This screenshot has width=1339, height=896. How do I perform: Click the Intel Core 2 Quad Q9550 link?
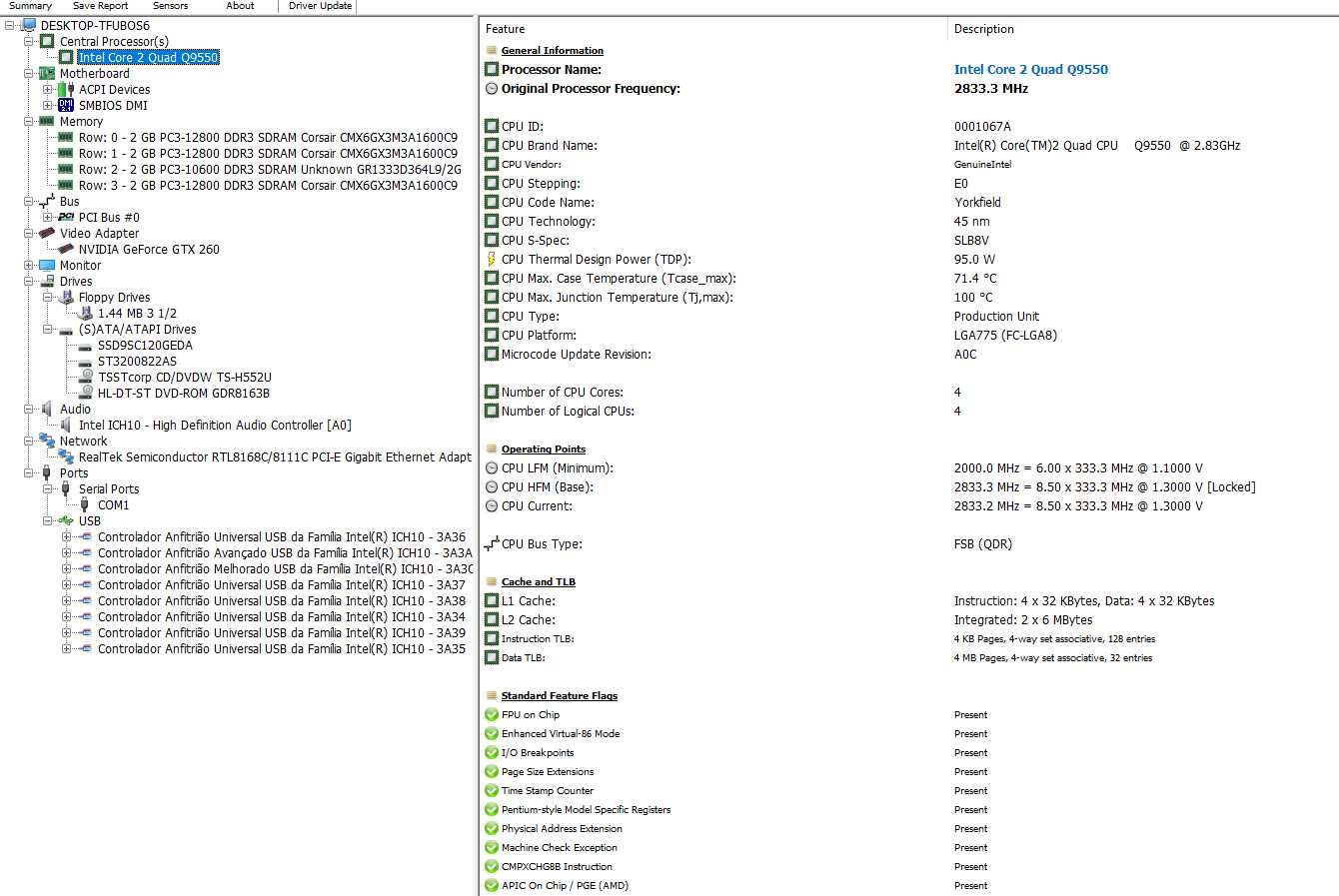[1030, 70]
